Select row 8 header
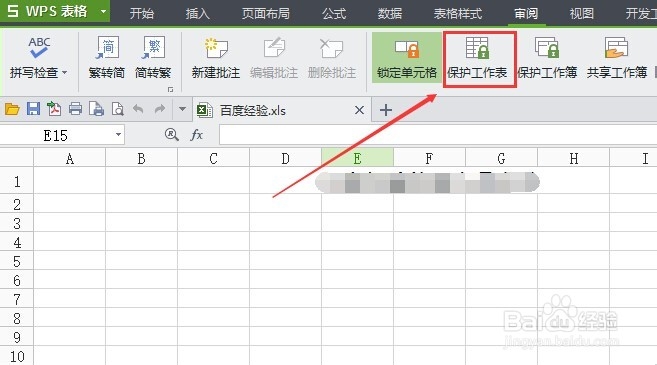This screenshot has width=657, height=365. (x=17, y=318)
